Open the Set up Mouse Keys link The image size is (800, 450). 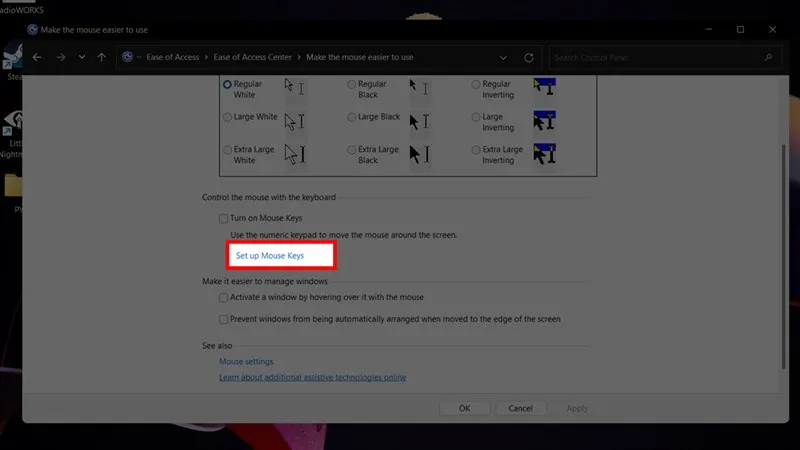(269, 256)
